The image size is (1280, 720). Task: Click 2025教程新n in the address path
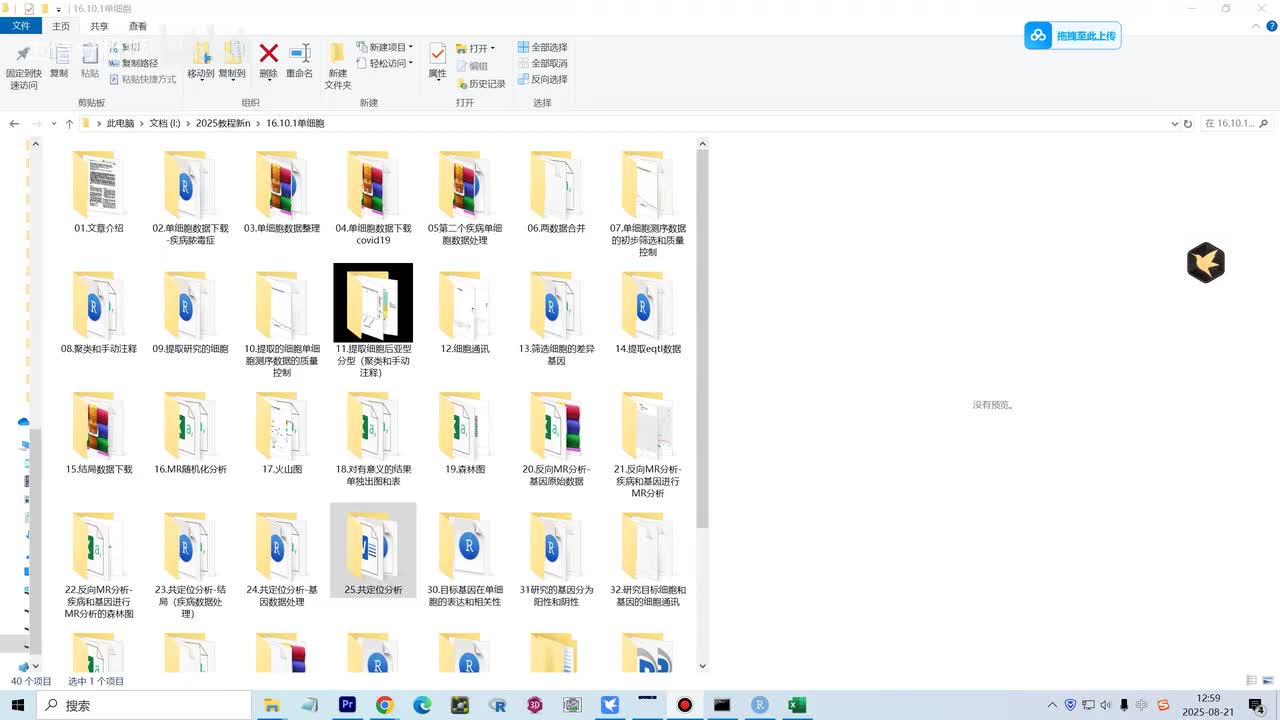click(x=223, y=124)
